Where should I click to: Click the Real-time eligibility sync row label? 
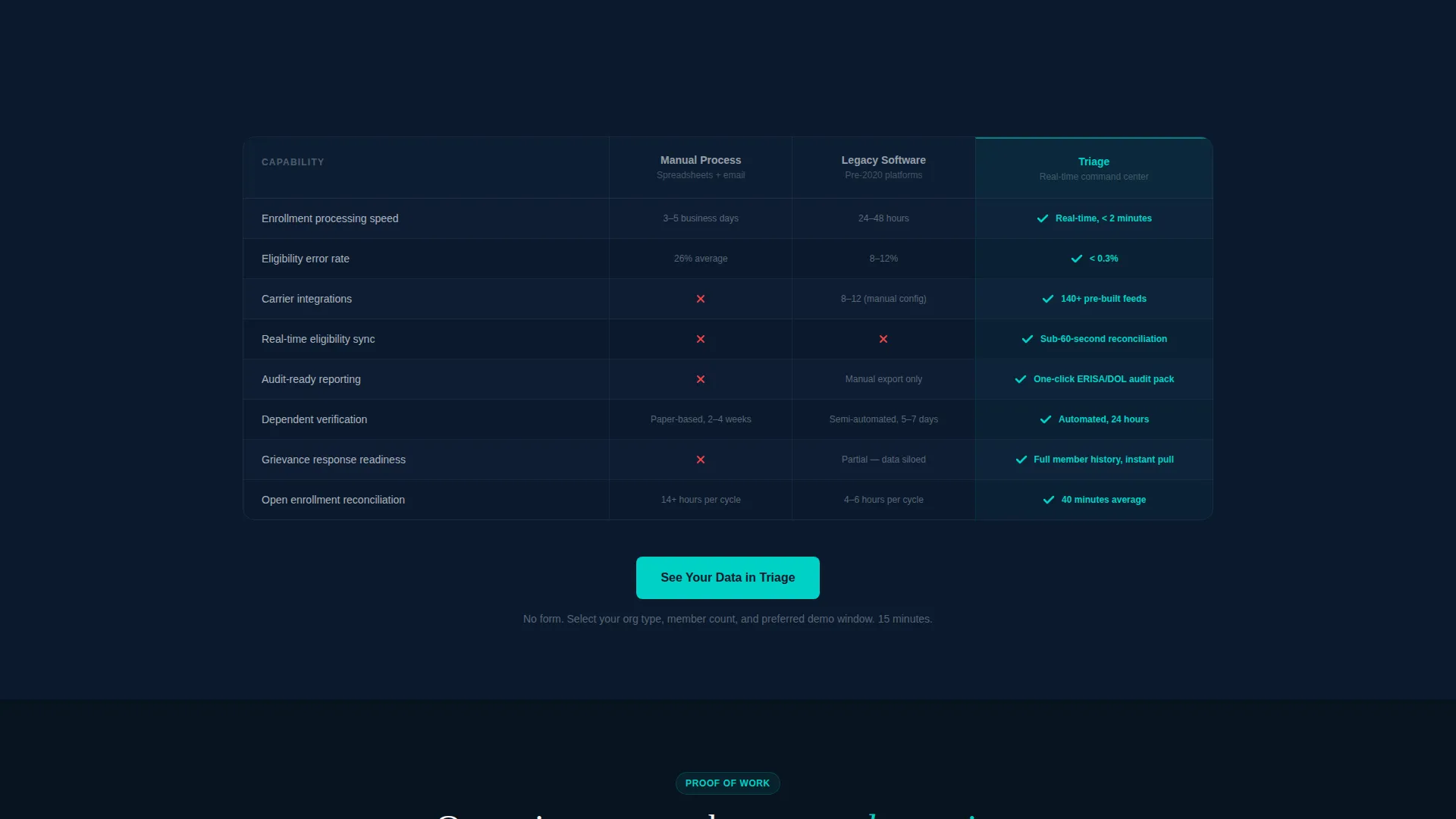(x=318, y=339)
